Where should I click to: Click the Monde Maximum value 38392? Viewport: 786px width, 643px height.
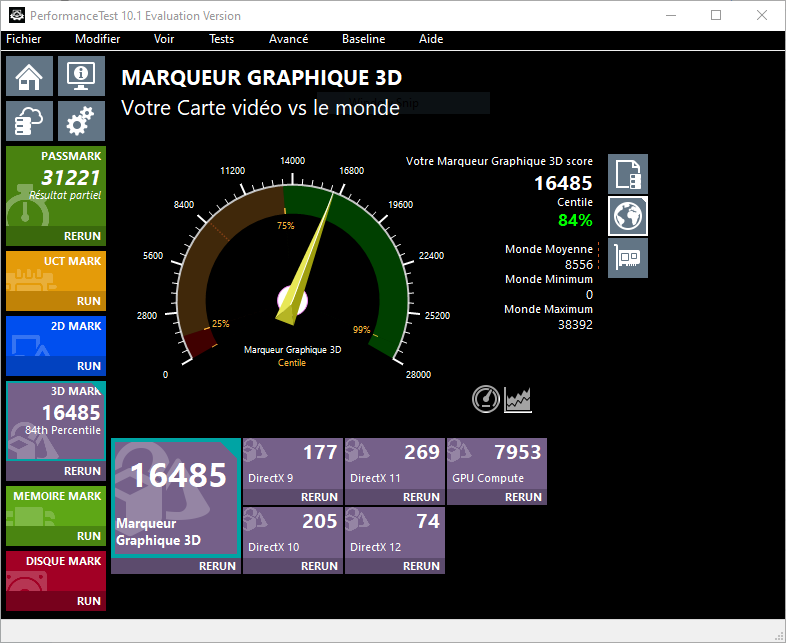575,325
